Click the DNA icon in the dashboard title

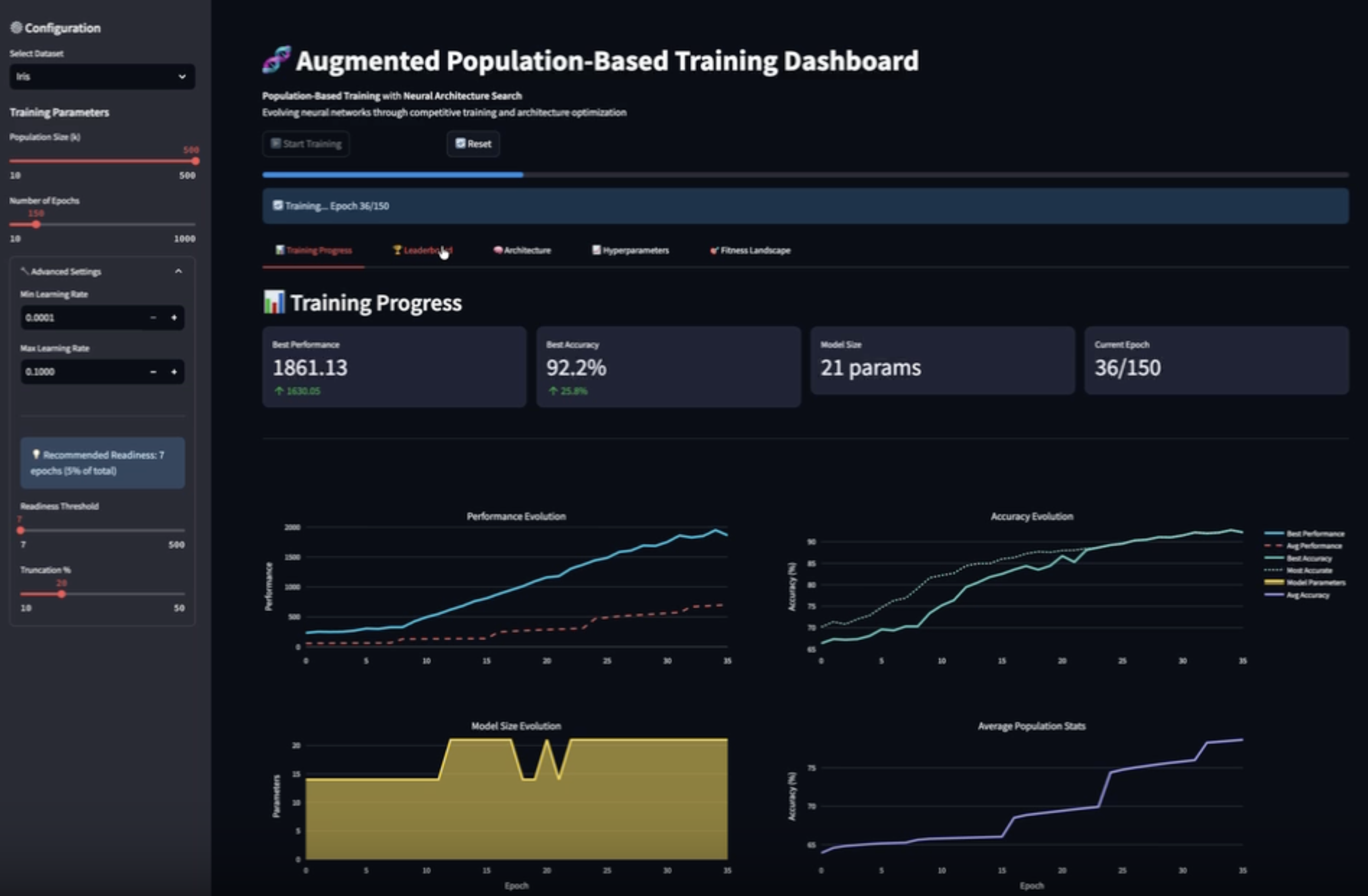click(x=276, y=59)
